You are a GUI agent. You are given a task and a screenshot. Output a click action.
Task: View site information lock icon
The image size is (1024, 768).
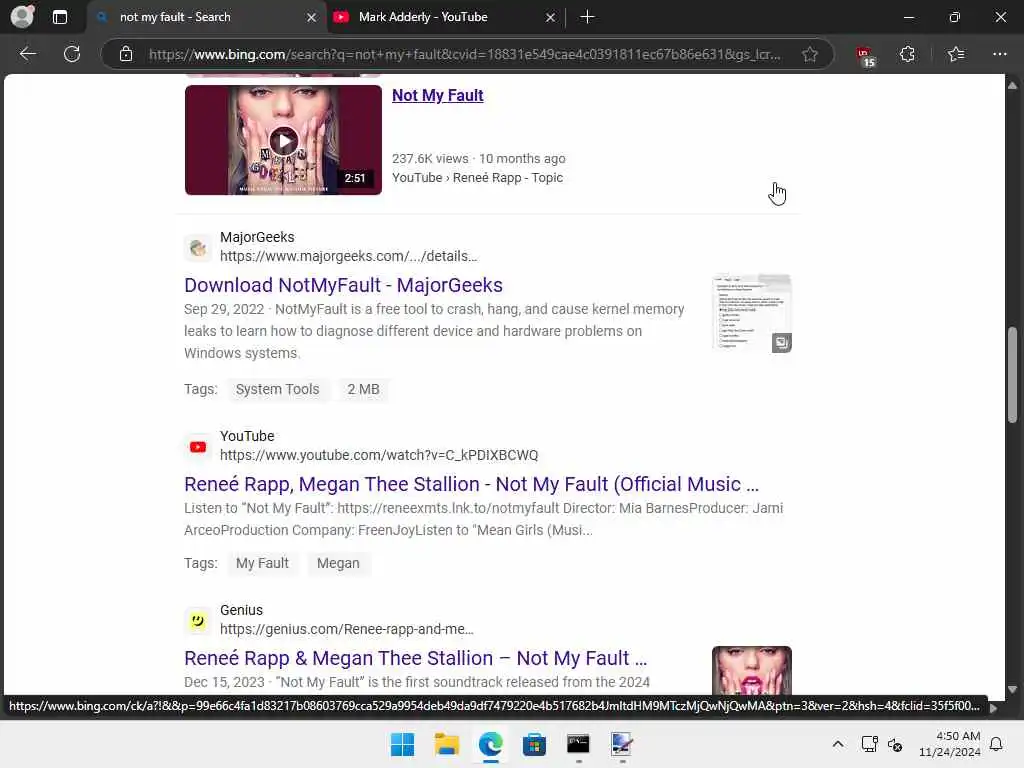point(126,54)
